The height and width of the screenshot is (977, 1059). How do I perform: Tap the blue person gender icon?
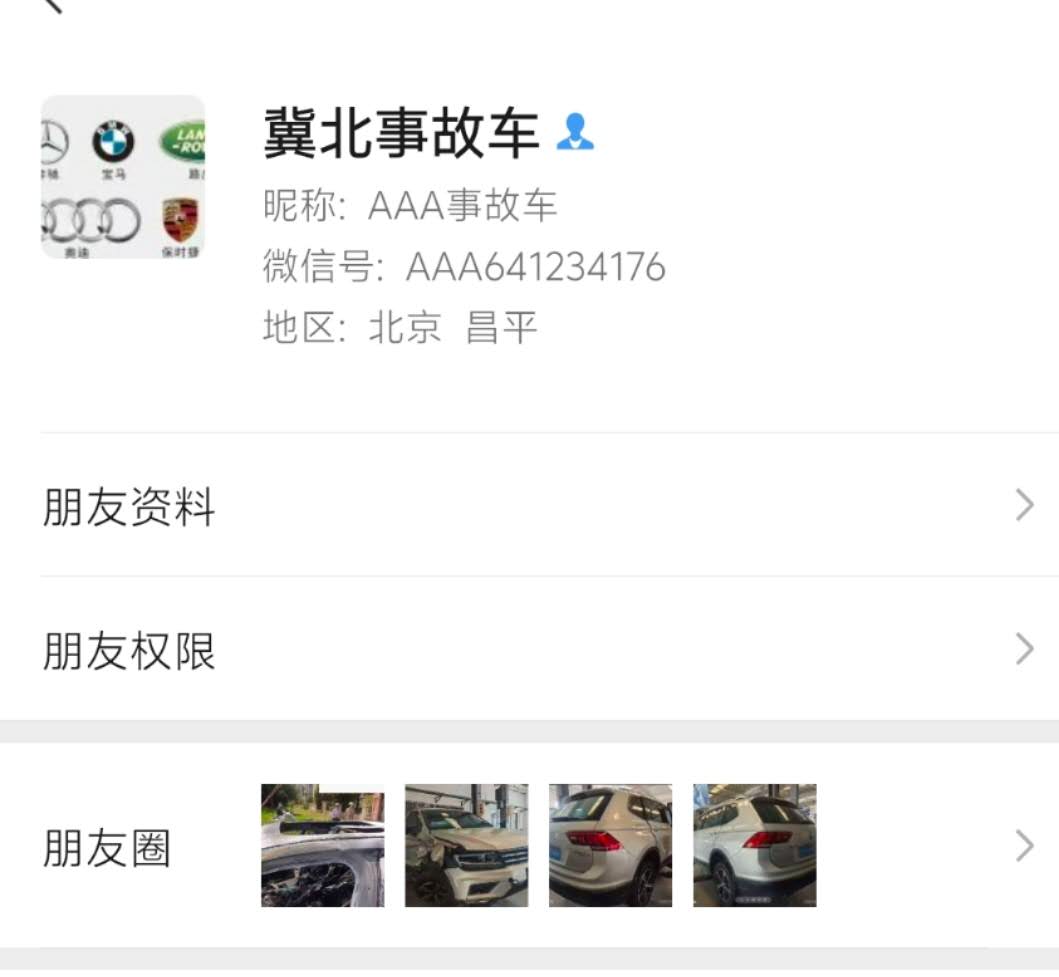click(x=575, y=132)
